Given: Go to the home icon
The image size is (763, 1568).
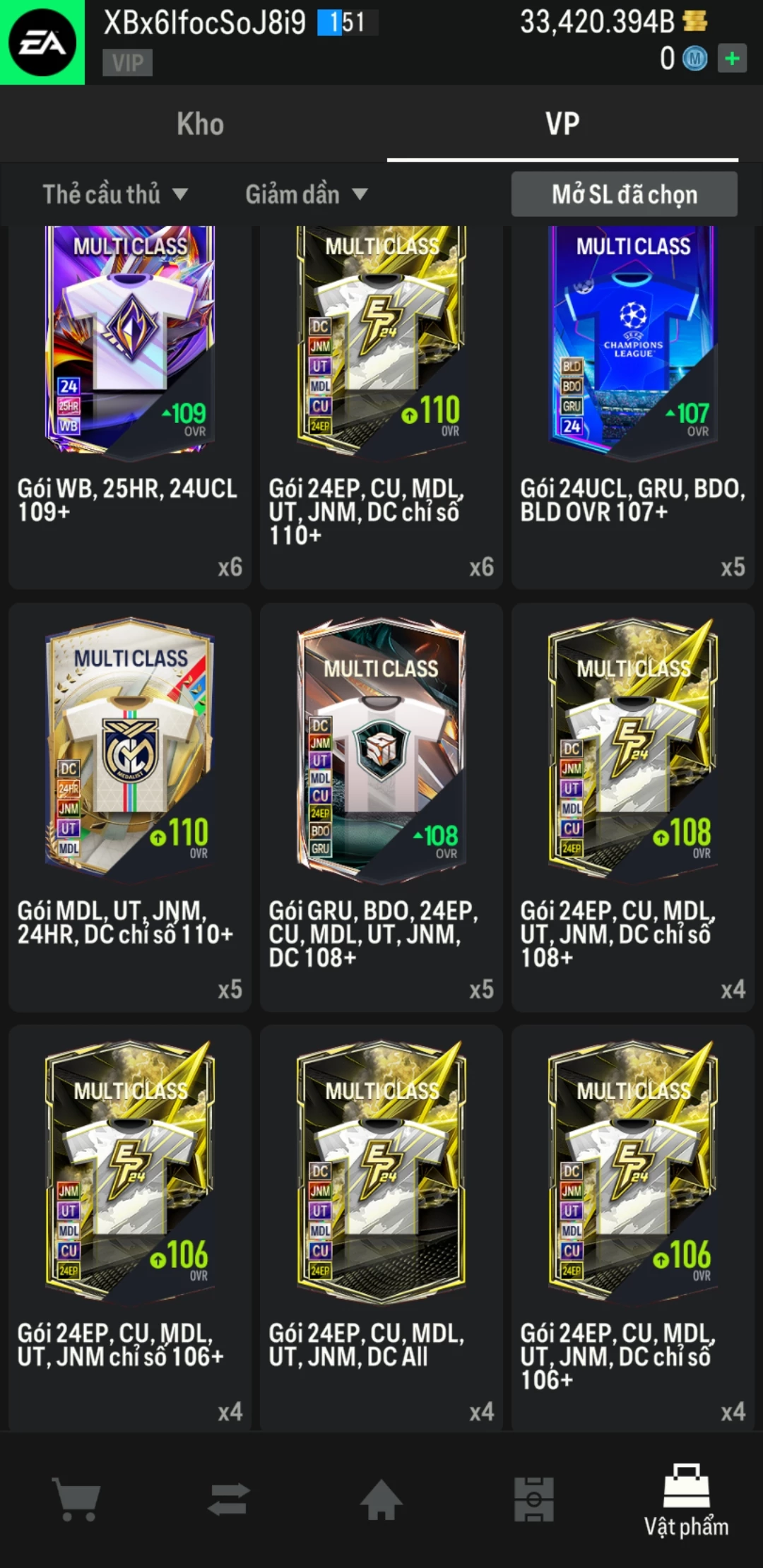Looking at the screenshot, I should [381, 1499].
